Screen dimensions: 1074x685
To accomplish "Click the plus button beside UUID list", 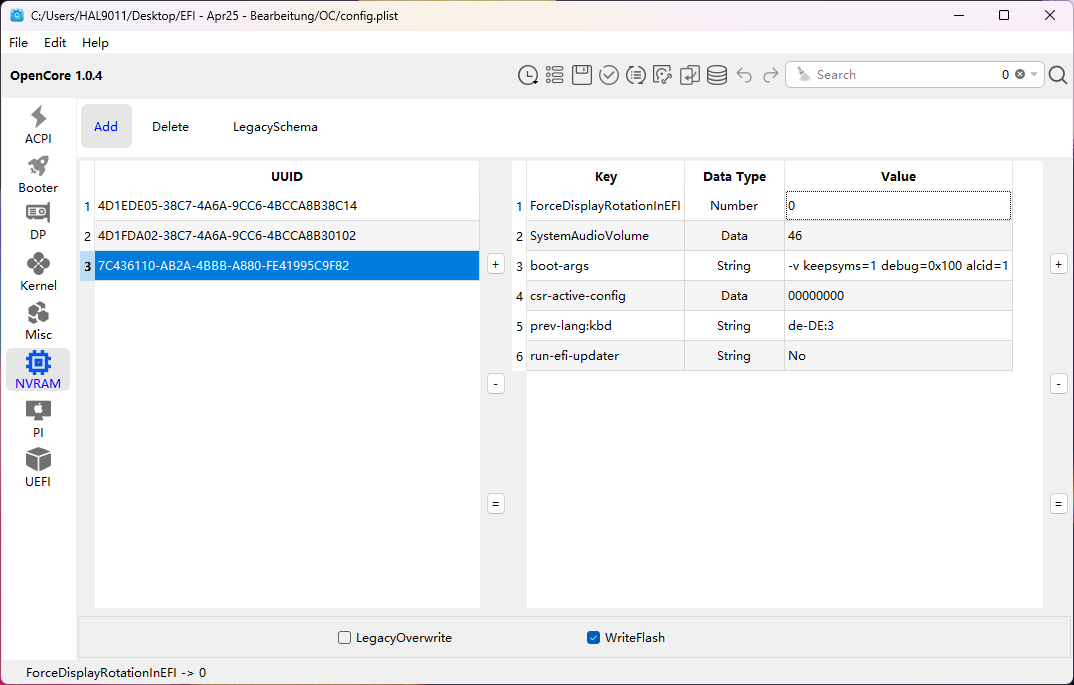I will click(x=496, y=264).
